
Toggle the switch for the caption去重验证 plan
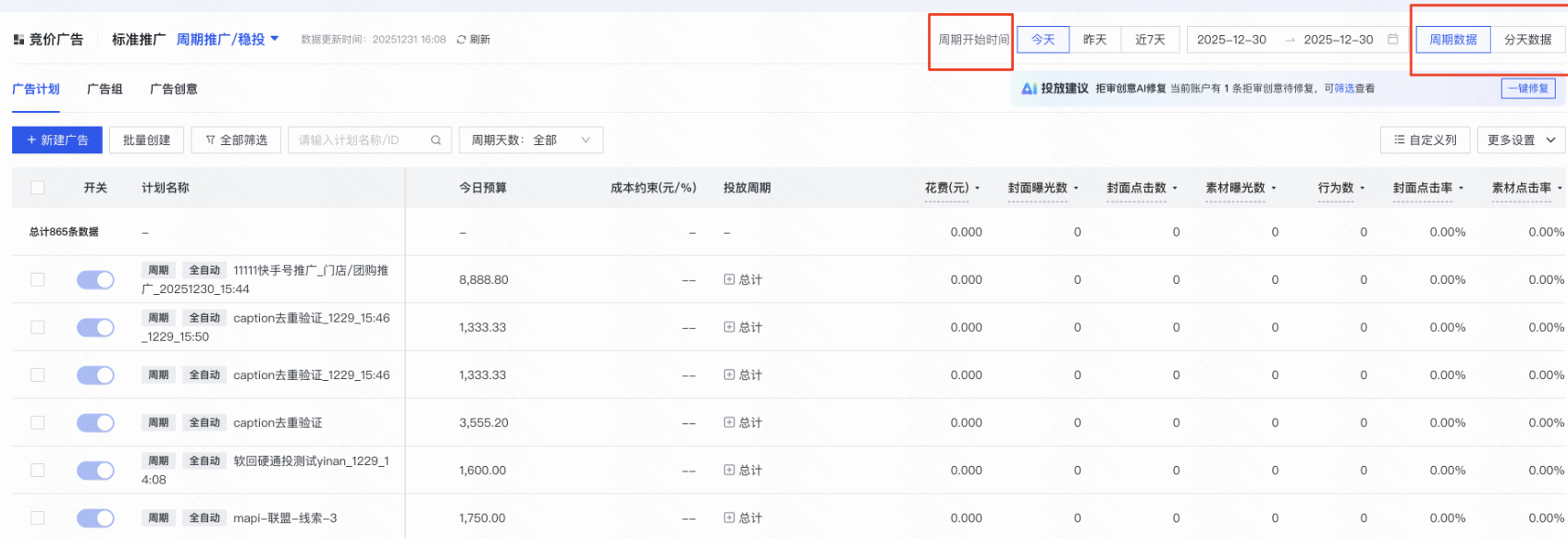tap(95, 422)
